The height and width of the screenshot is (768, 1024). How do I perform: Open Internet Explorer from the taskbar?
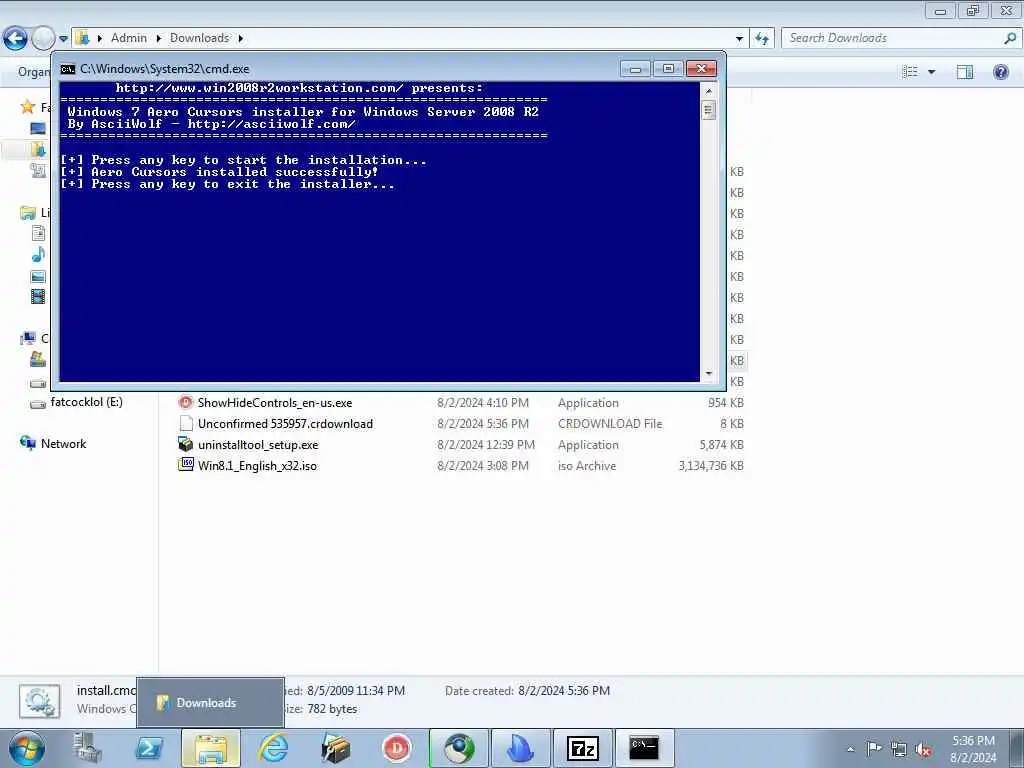tap(273, 748)
